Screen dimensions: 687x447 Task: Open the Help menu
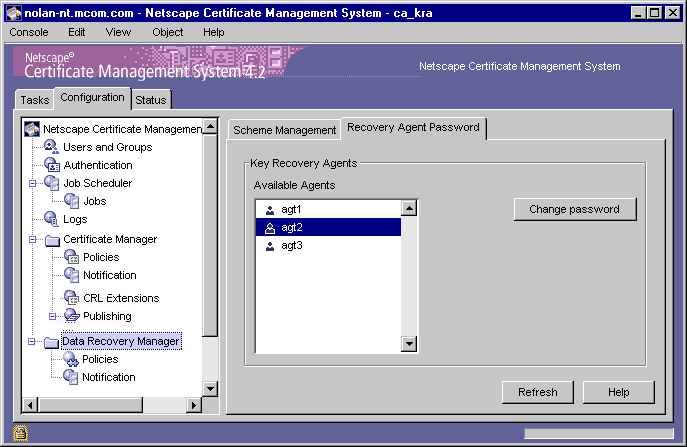(x=214, y=32)
